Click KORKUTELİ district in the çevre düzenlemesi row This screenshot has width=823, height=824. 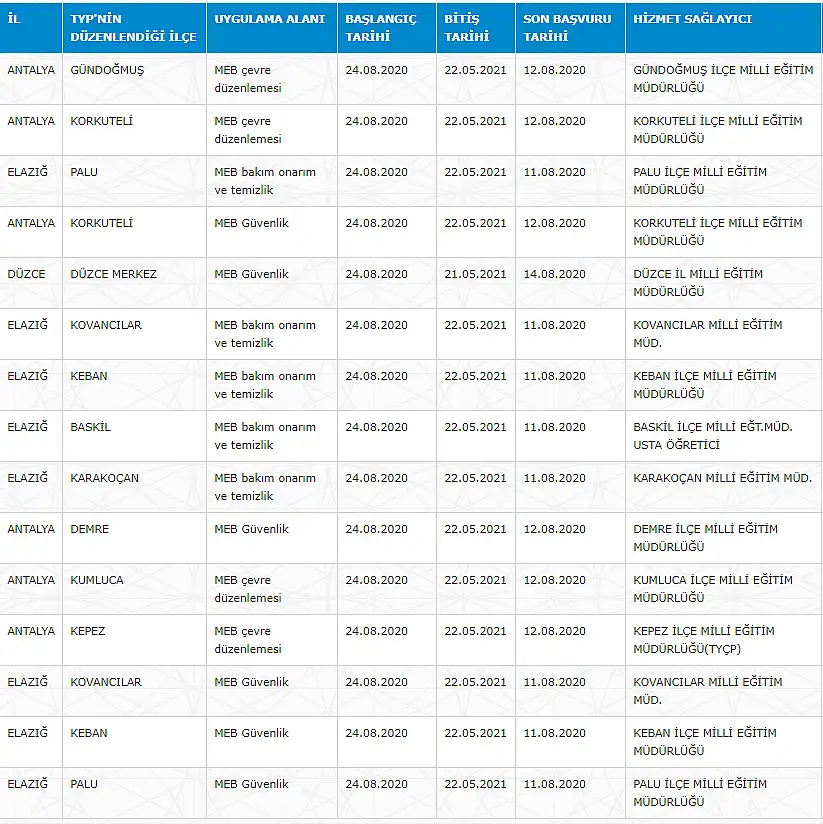click(x=135, y=130)
